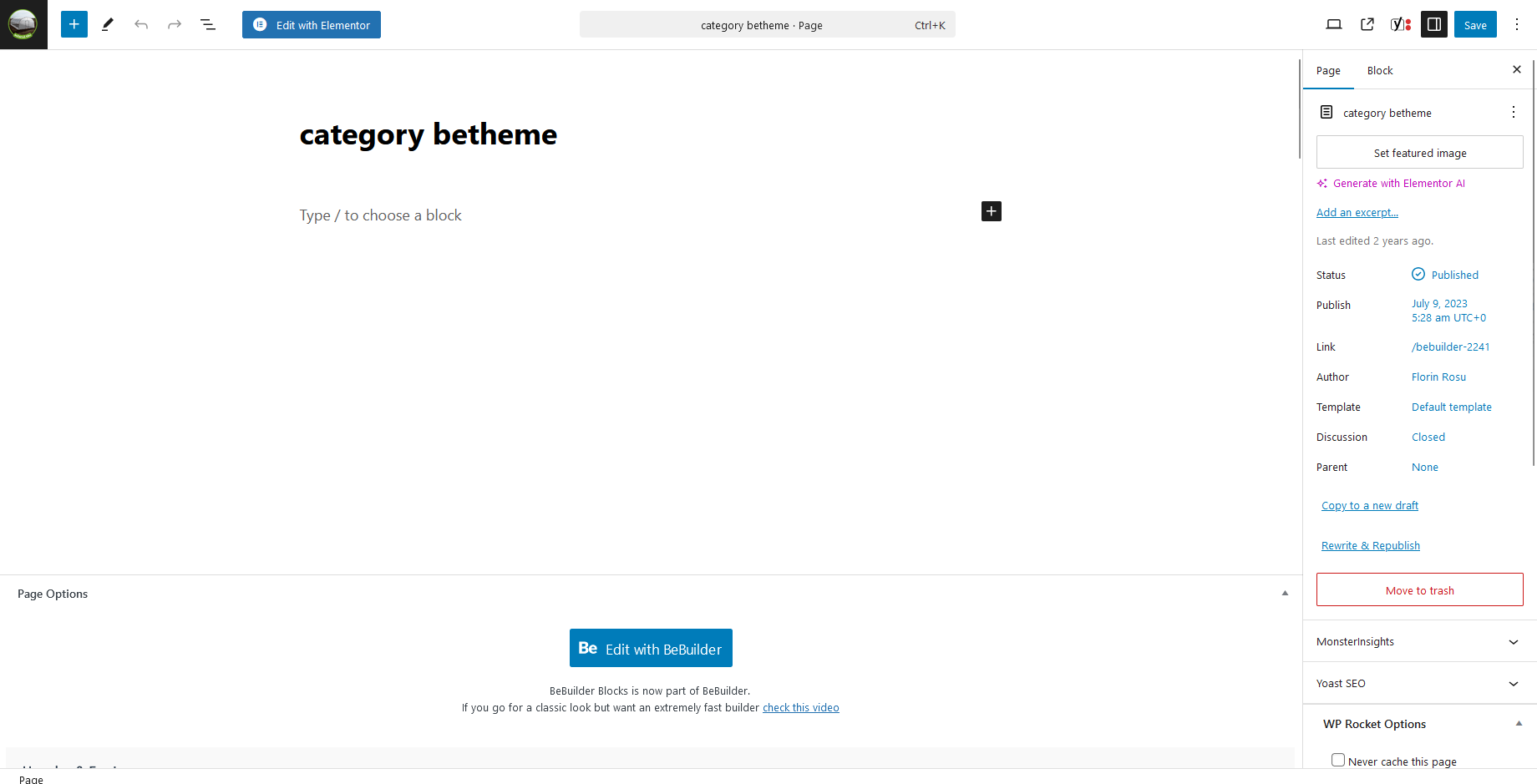Open the Document Overview list icon
This screenshot has width=1537, height=784.
pyautogui.click(x=208, y=24)
